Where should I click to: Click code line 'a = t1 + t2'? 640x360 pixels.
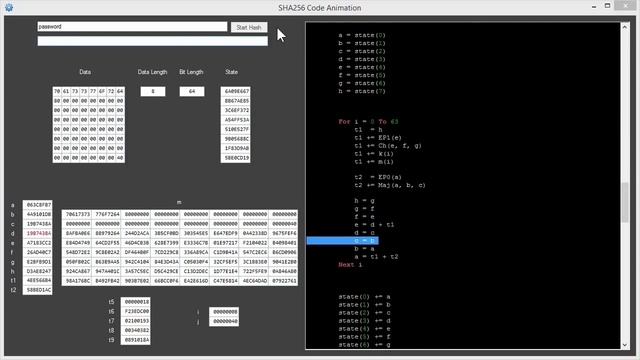pyautogui.click(x=376, y=256)
